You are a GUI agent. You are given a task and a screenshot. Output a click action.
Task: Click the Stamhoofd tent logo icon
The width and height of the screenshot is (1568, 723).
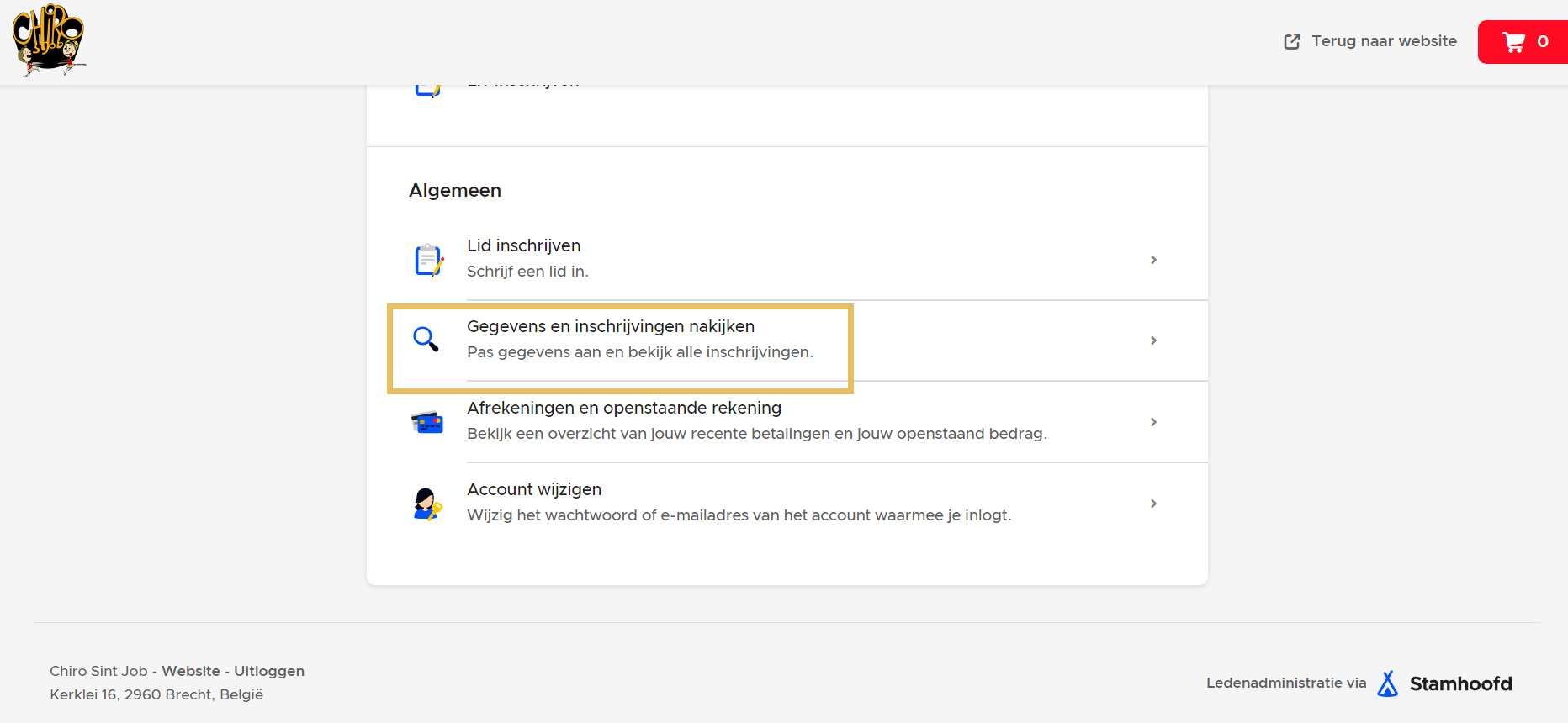1387,683
